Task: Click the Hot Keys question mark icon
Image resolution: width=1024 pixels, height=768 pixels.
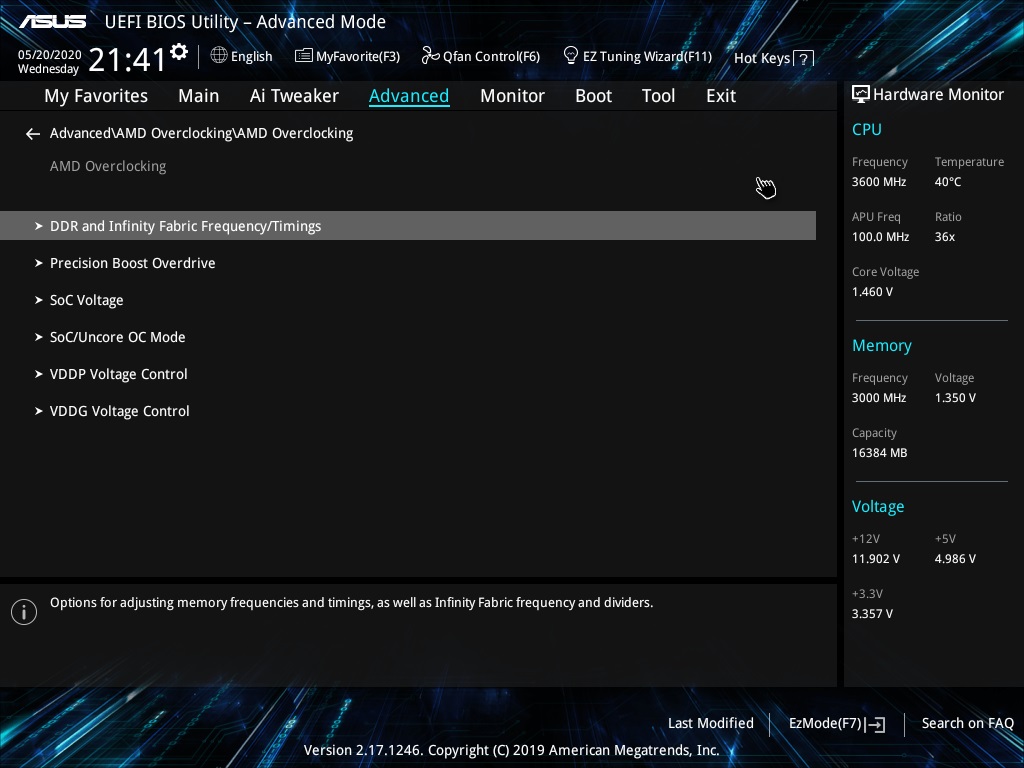Action: [x=804, y=59]
